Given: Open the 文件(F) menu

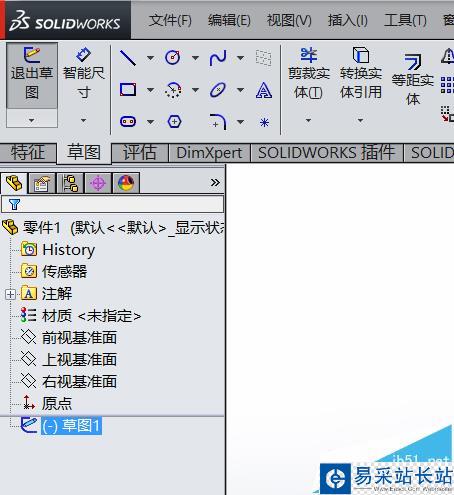Looking at the screenshot, I should tap(170, 21).
